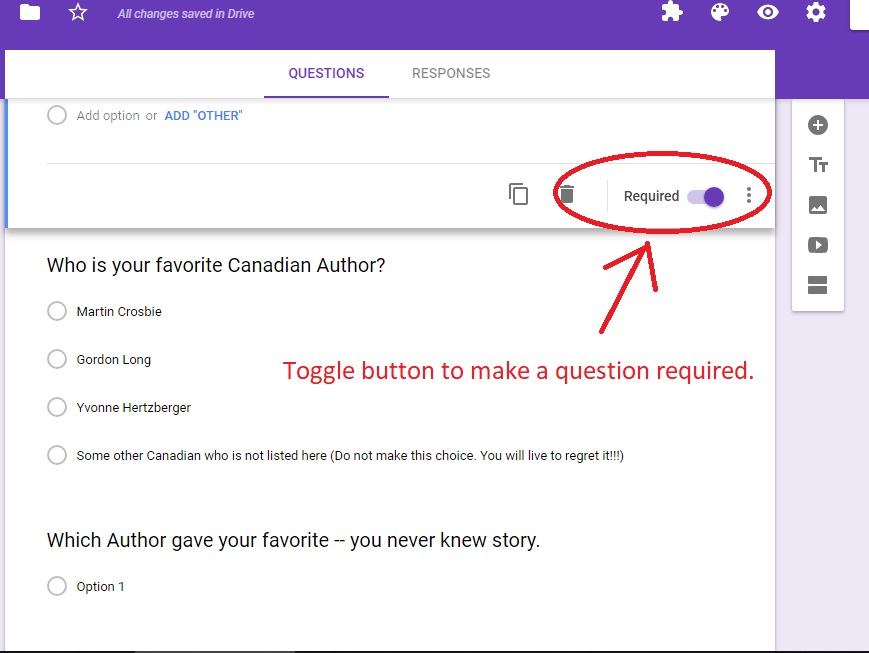This screenshot has width=869, height=653.
Task: Select the Martin Crosbie radio option
Action: coord(57,311)
